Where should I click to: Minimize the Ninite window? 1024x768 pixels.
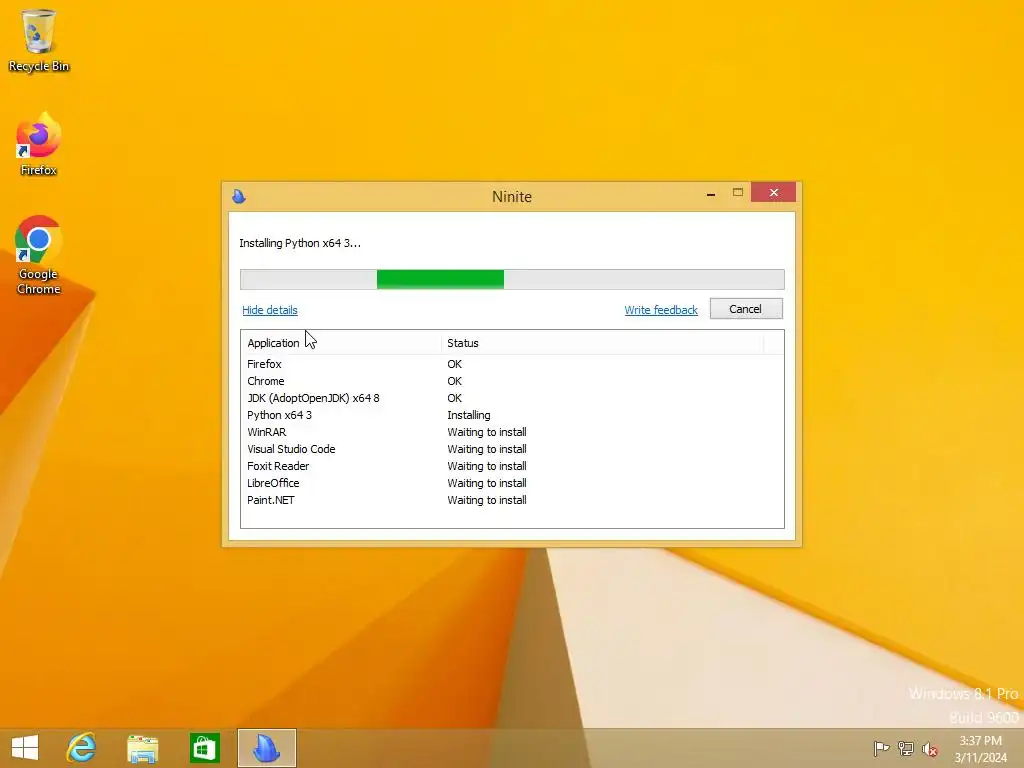pos(711,193)
